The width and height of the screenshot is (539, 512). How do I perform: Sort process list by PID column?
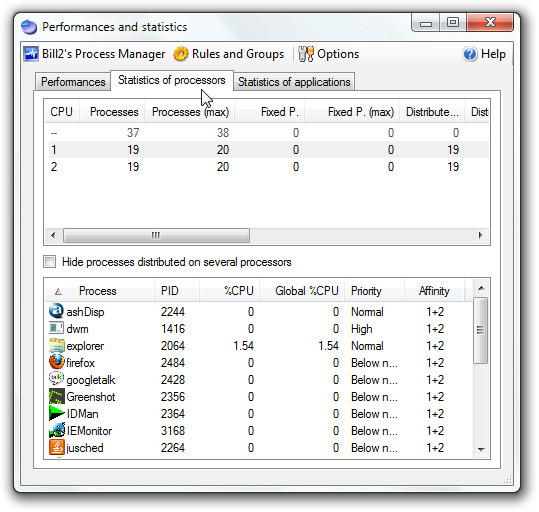click(x=177, y=291)
